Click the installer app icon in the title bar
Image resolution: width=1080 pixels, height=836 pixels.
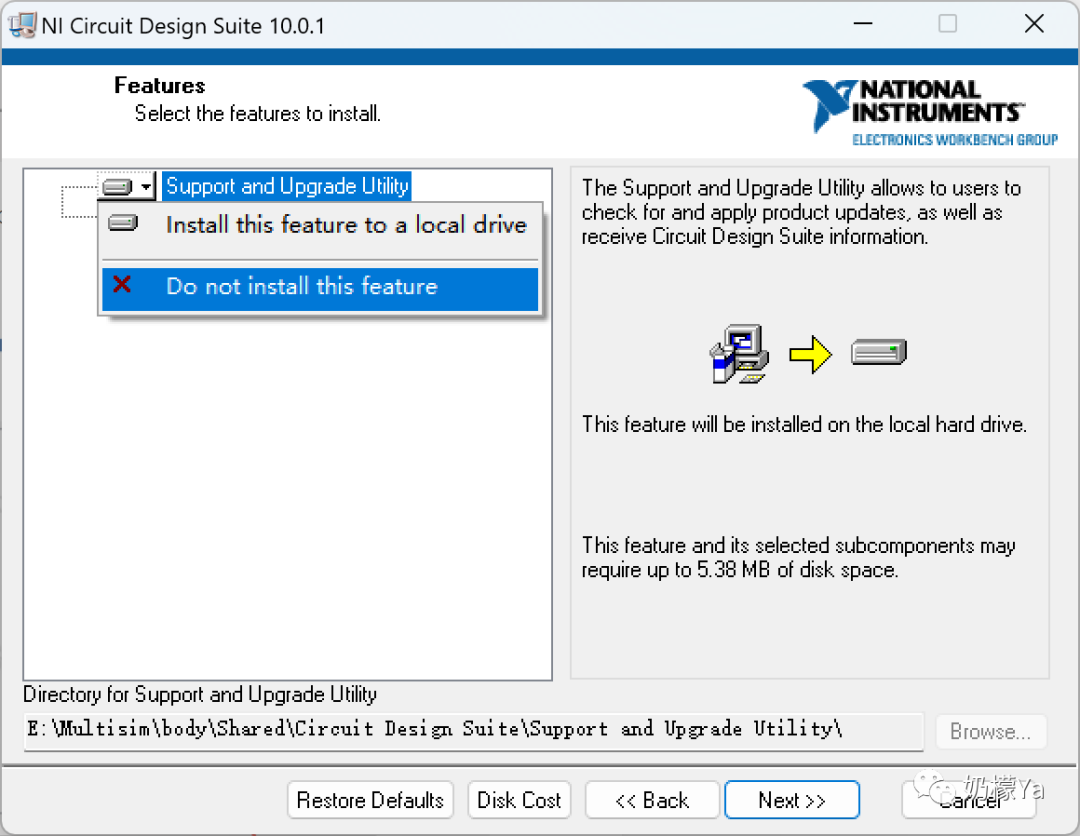(x=22, y=25)
